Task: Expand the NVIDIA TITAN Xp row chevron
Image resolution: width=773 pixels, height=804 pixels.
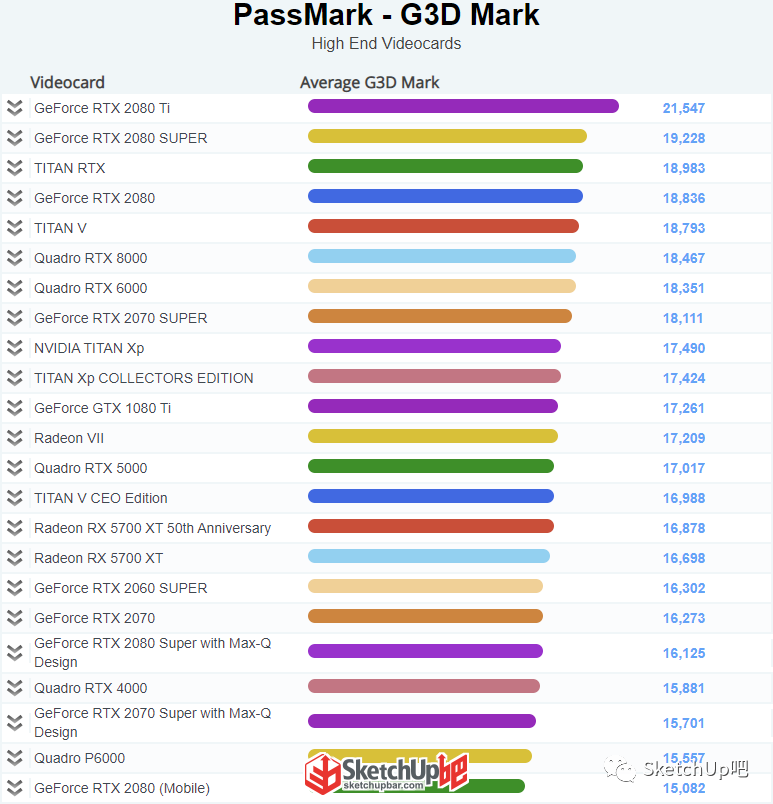Action: tap(15, 348)
